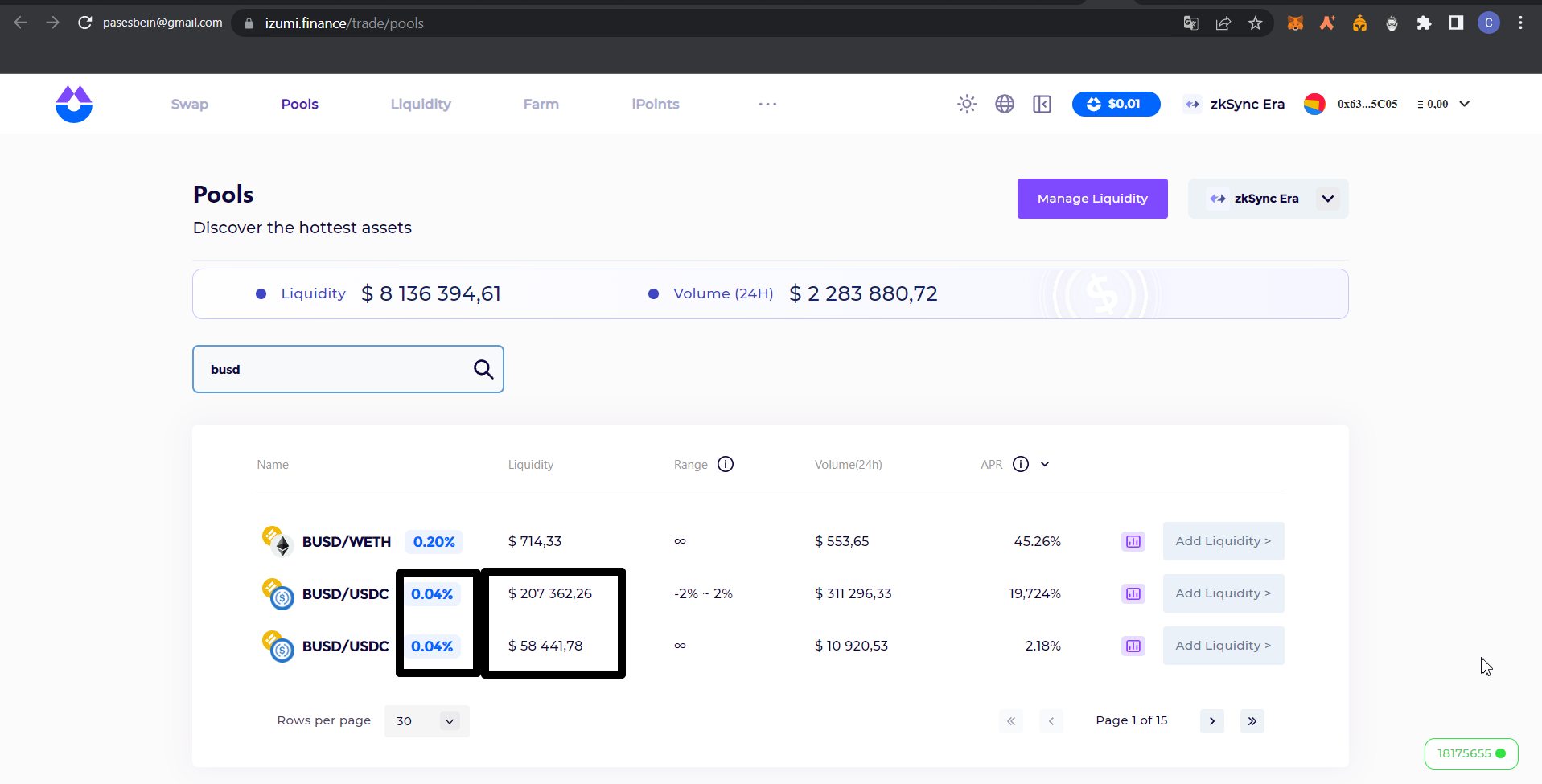Add Liquidity to BUSD/USDC 2.18% APR pool
The image size is (1542, 784).
[1223, 646]
